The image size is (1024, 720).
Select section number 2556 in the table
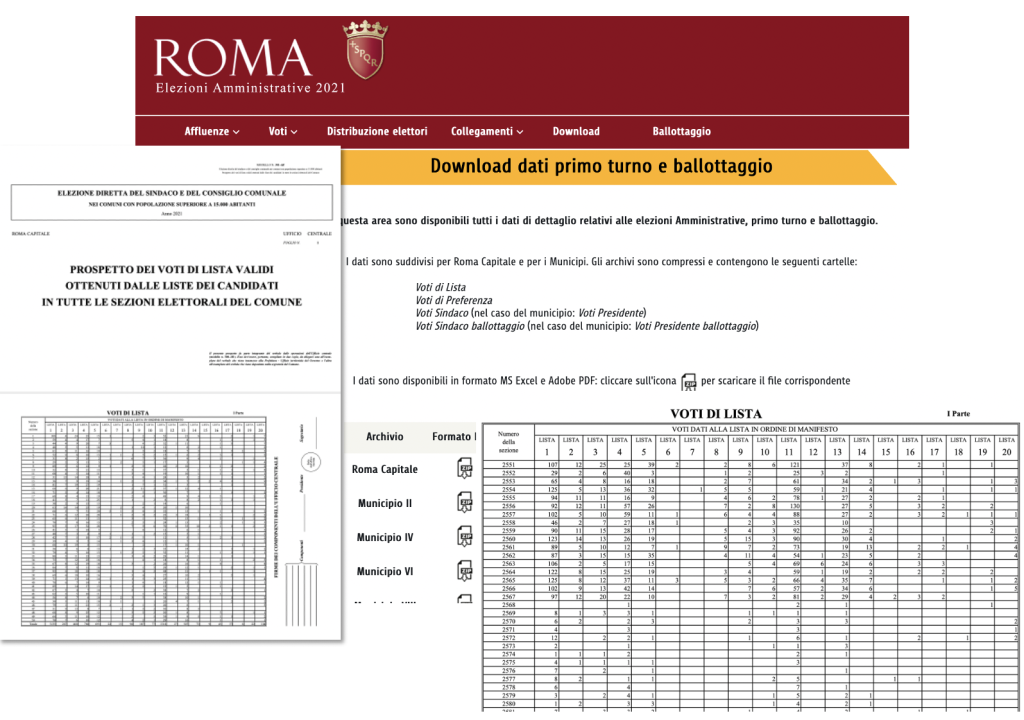tap(508, 506)
